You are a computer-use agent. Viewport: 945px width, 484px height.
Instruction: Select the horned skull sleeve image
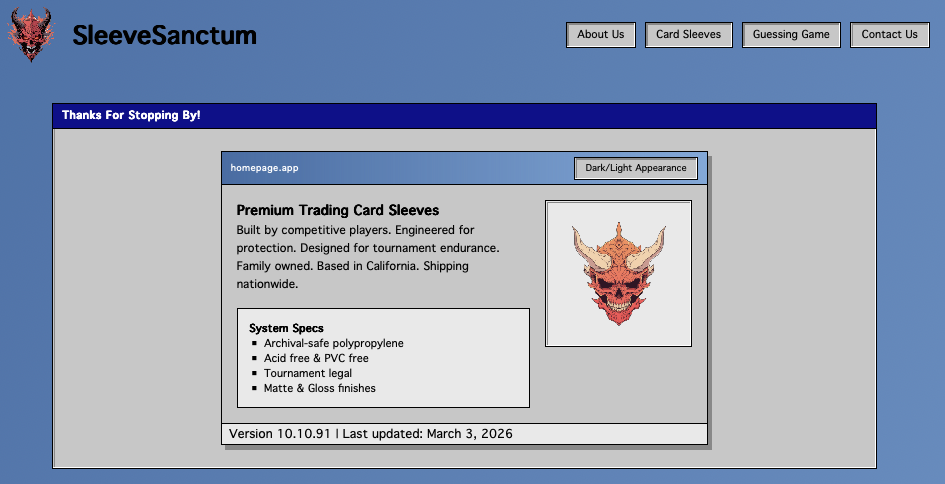pyautogui.click(x=618, y=274)
